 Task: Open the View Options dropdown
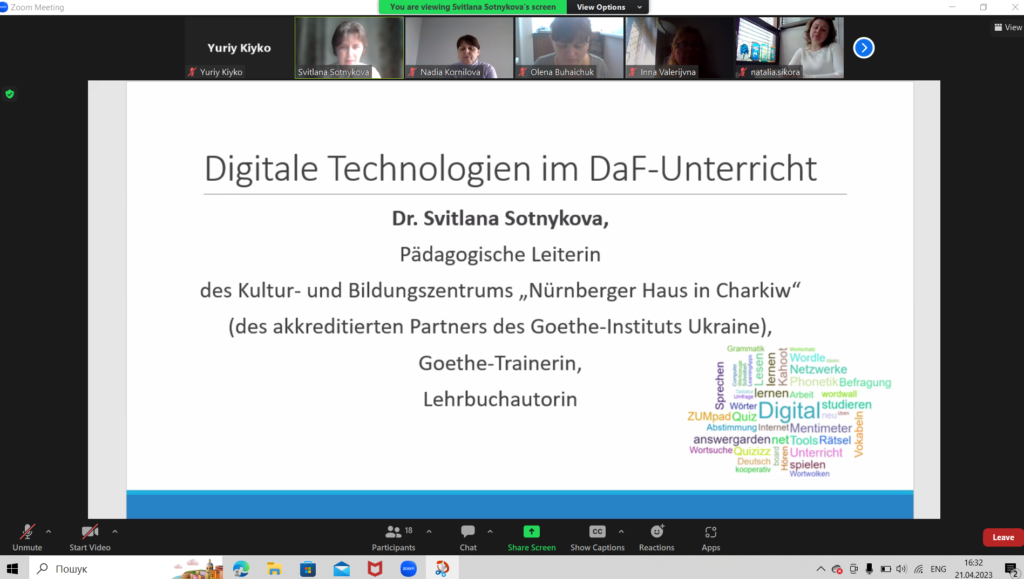pos(609,7)
